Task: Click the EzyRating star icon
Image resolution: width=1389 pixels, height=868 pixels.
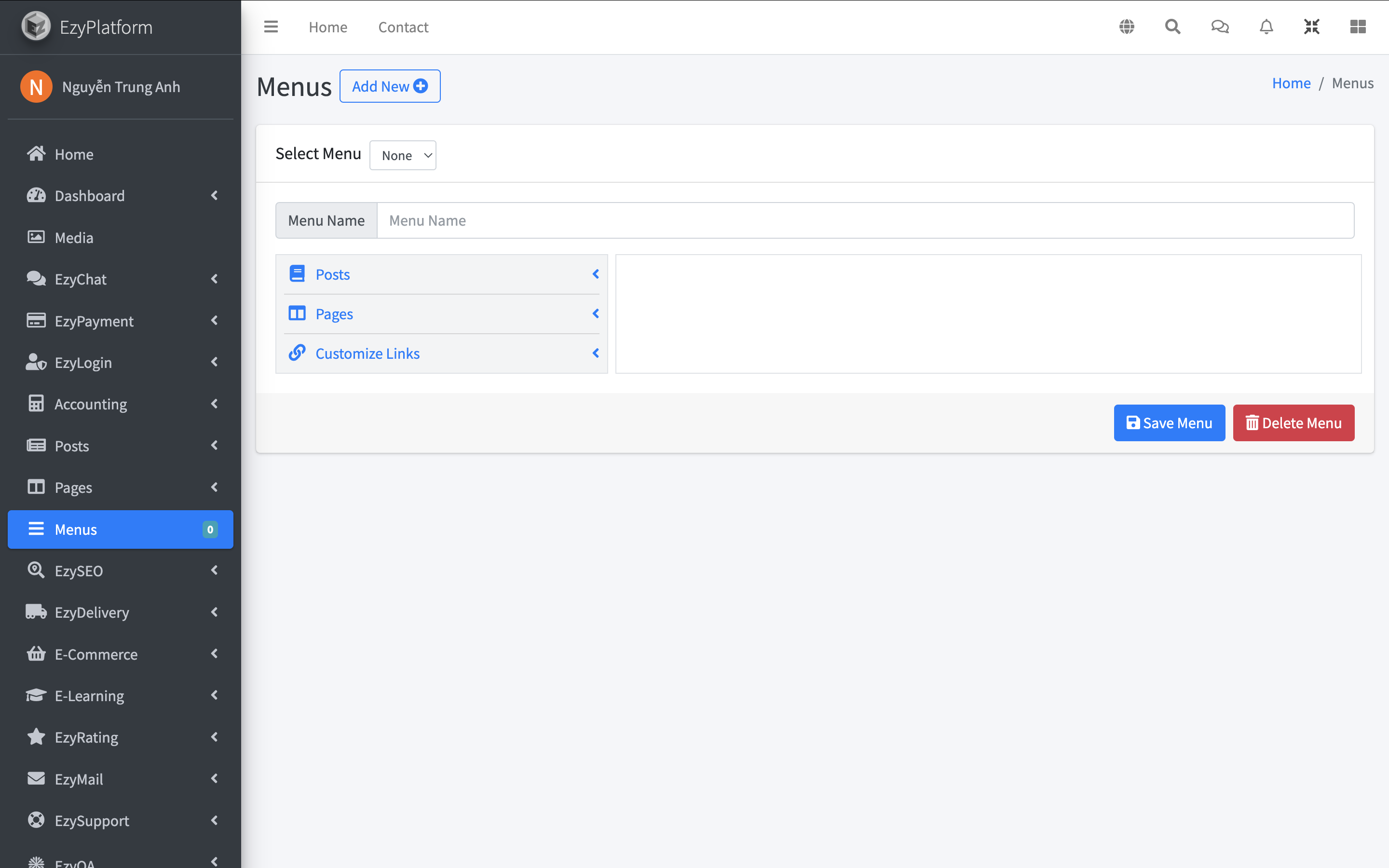Action: click(x=36, y=736)
